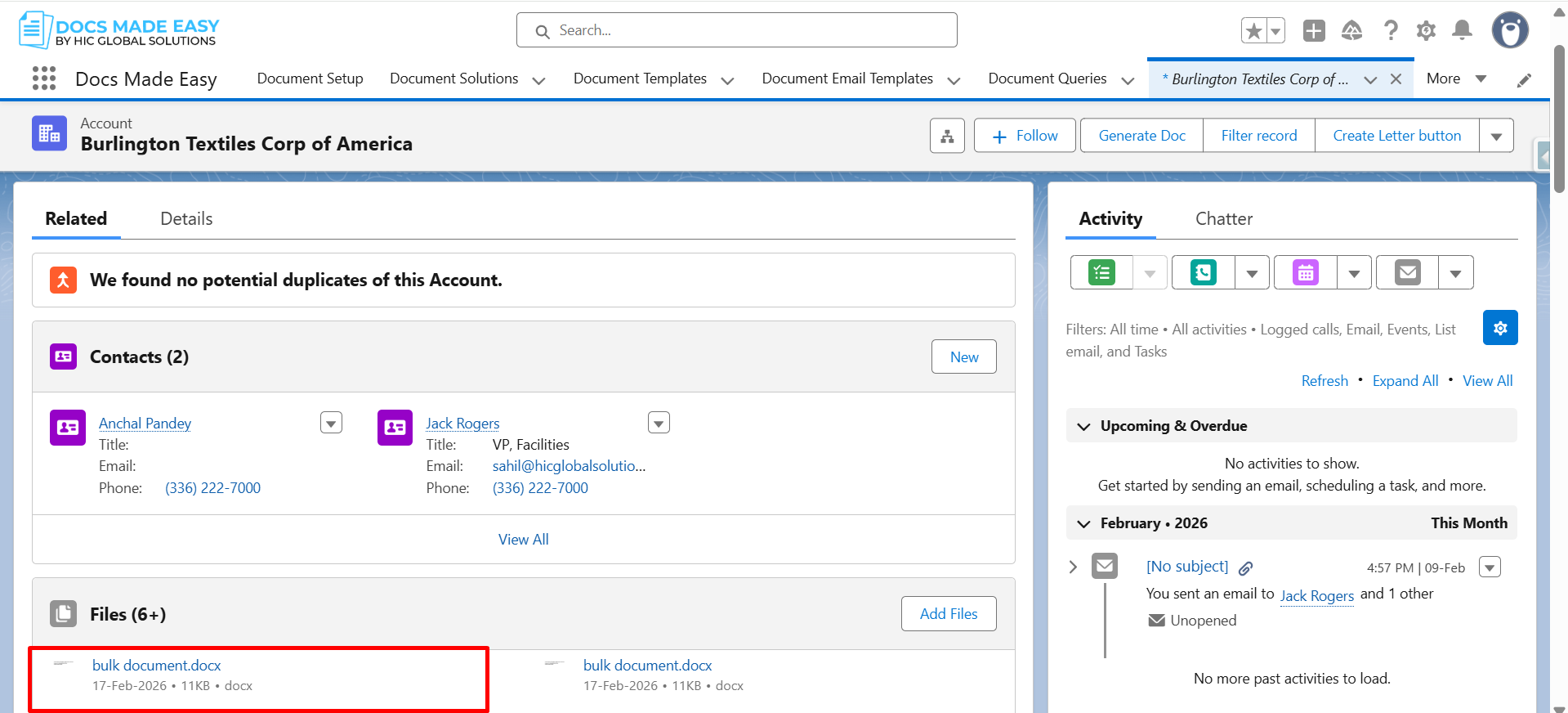
Task: Click the email activity envelope icon
Action: (1105, 566)
